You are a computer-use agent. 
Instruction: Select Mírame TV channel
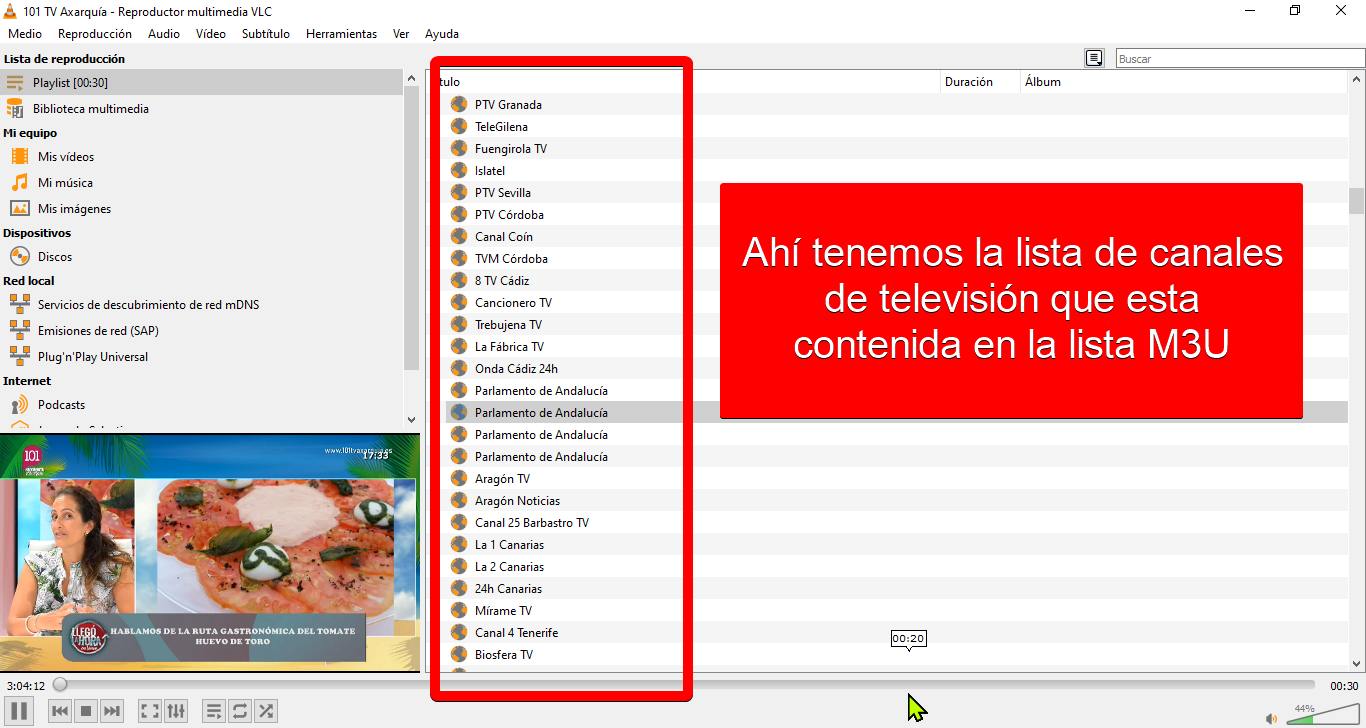click(503, 610)
